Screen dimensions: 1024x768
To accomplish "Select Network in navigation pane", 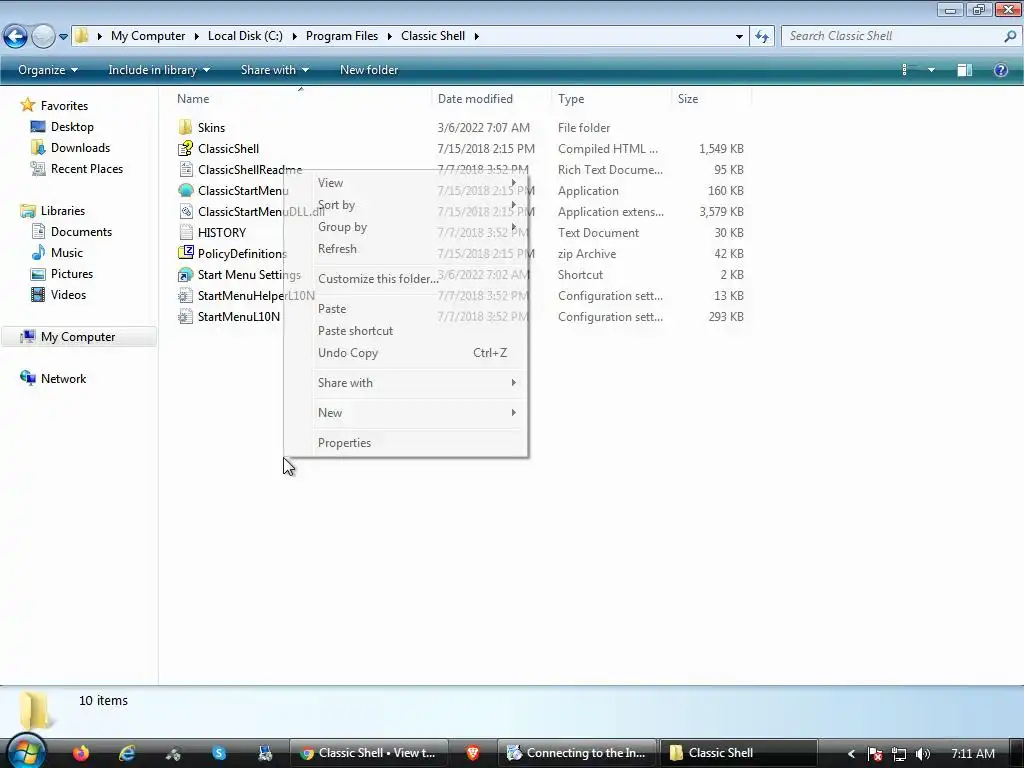I will coord(63,379).
